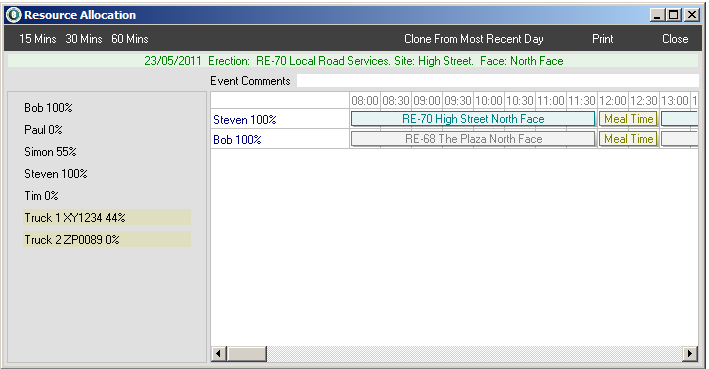Click the 11:00 time column header
The image size is (709, 369).
(550, 100)
